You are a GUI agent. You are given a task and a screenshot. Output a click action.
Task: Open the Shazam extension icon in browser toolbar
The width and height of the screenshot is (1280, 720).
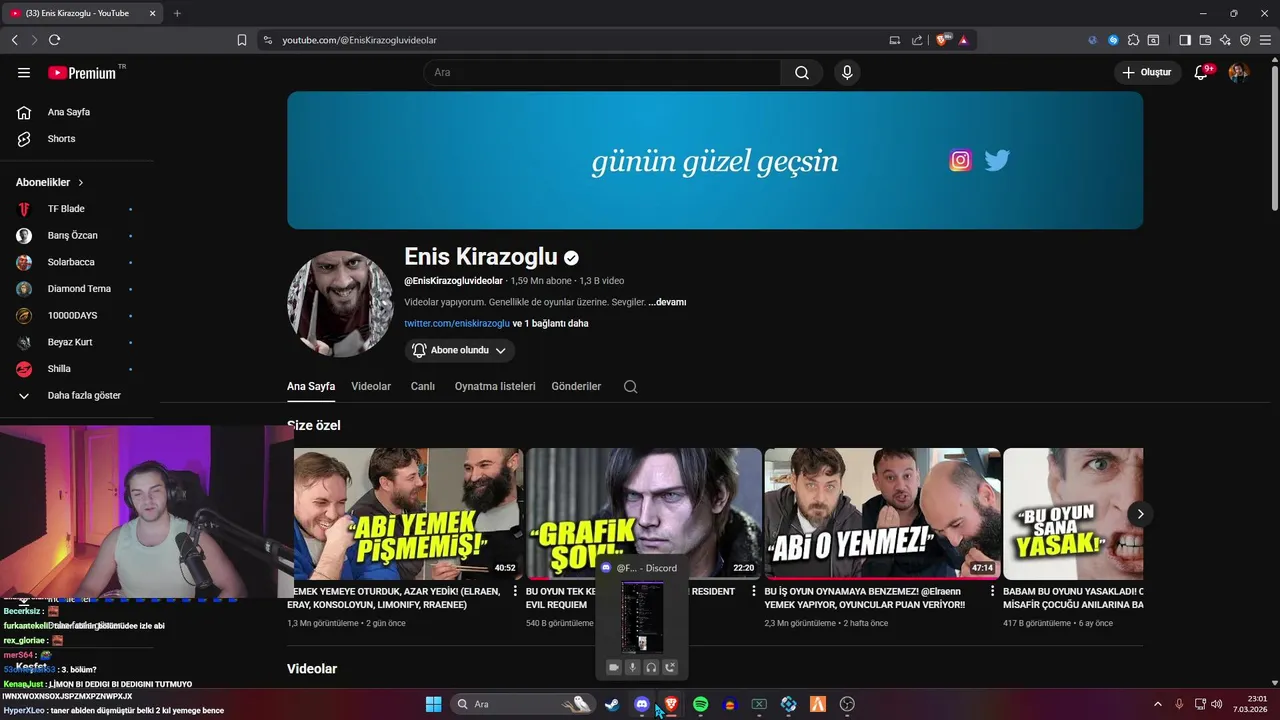tap(1113, 40)
